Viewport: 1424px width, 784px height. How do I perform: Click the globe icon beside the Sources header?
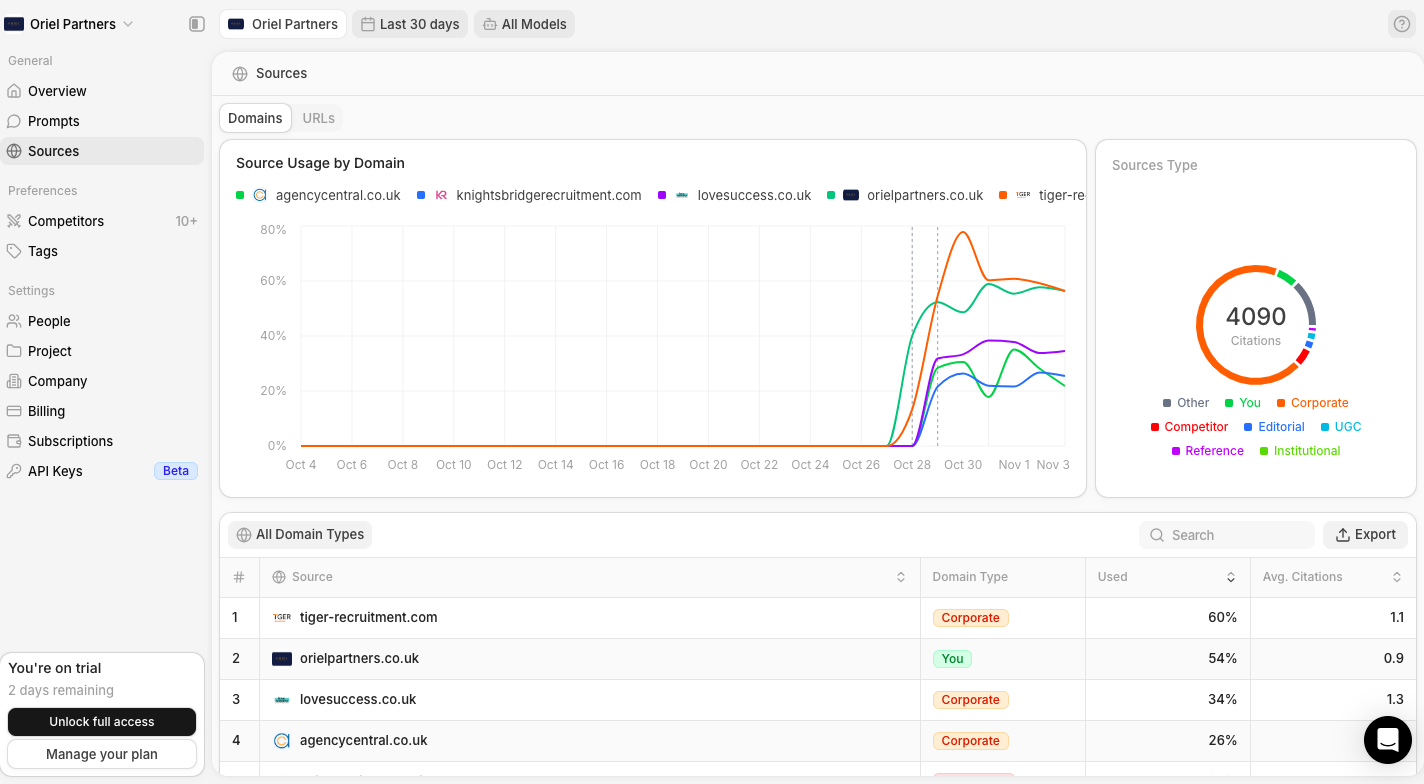pyautogui.click(x=238, y=73)
